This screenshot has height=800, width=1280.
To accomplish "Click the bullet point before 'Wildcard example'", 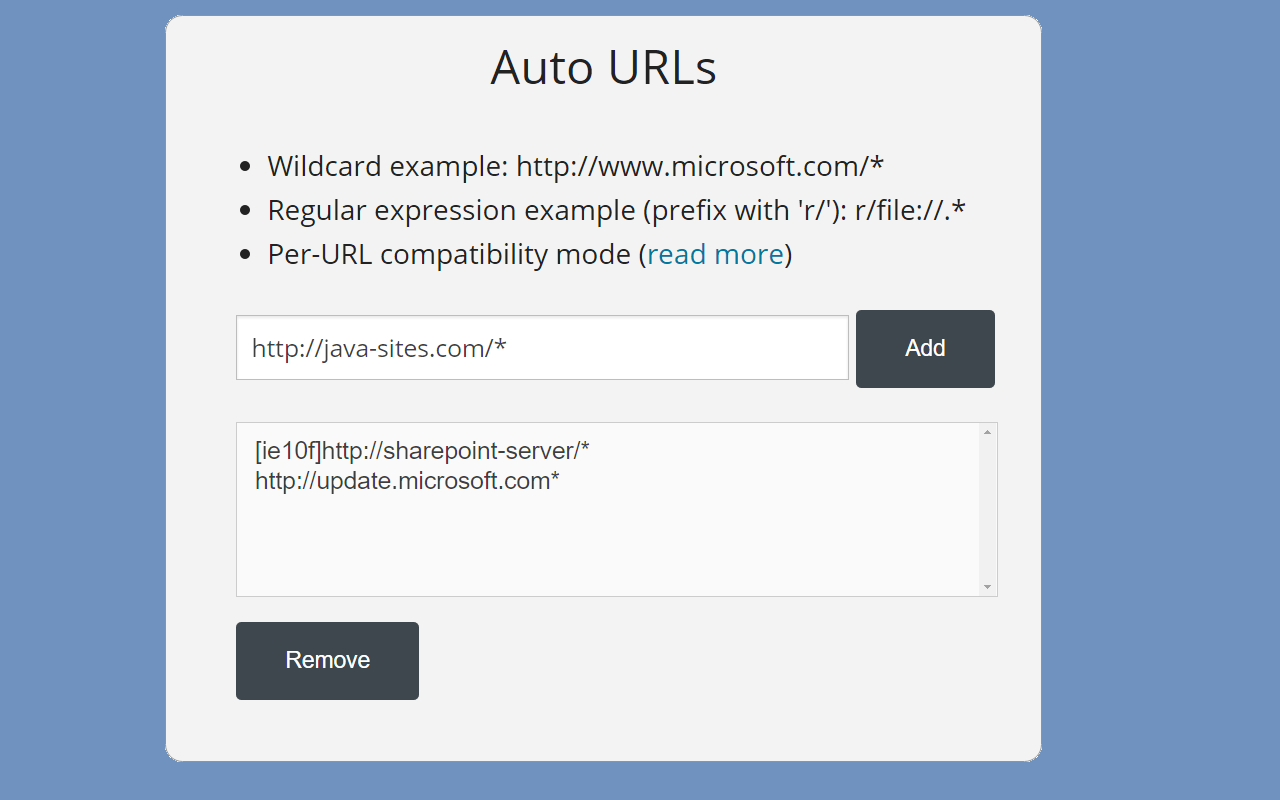I will coord(246,167).
